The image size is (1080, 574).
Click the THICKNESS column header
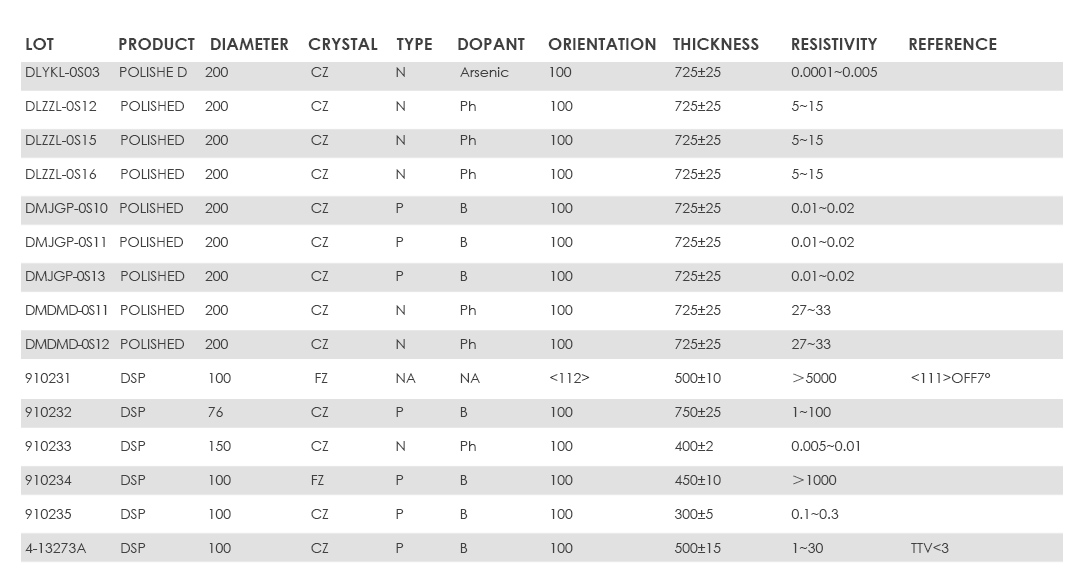(x=715, y=44)
